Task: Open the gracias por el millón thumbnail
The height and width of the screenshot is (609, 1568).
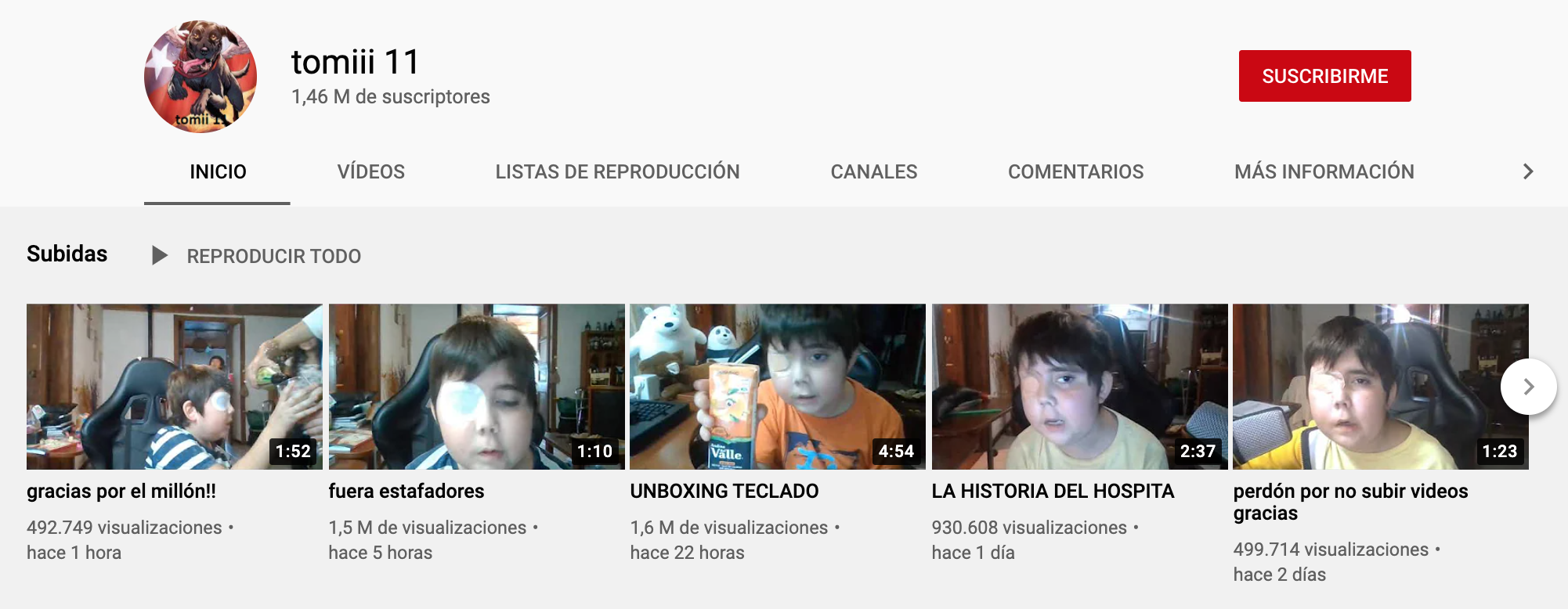Action: click(174, 387)
